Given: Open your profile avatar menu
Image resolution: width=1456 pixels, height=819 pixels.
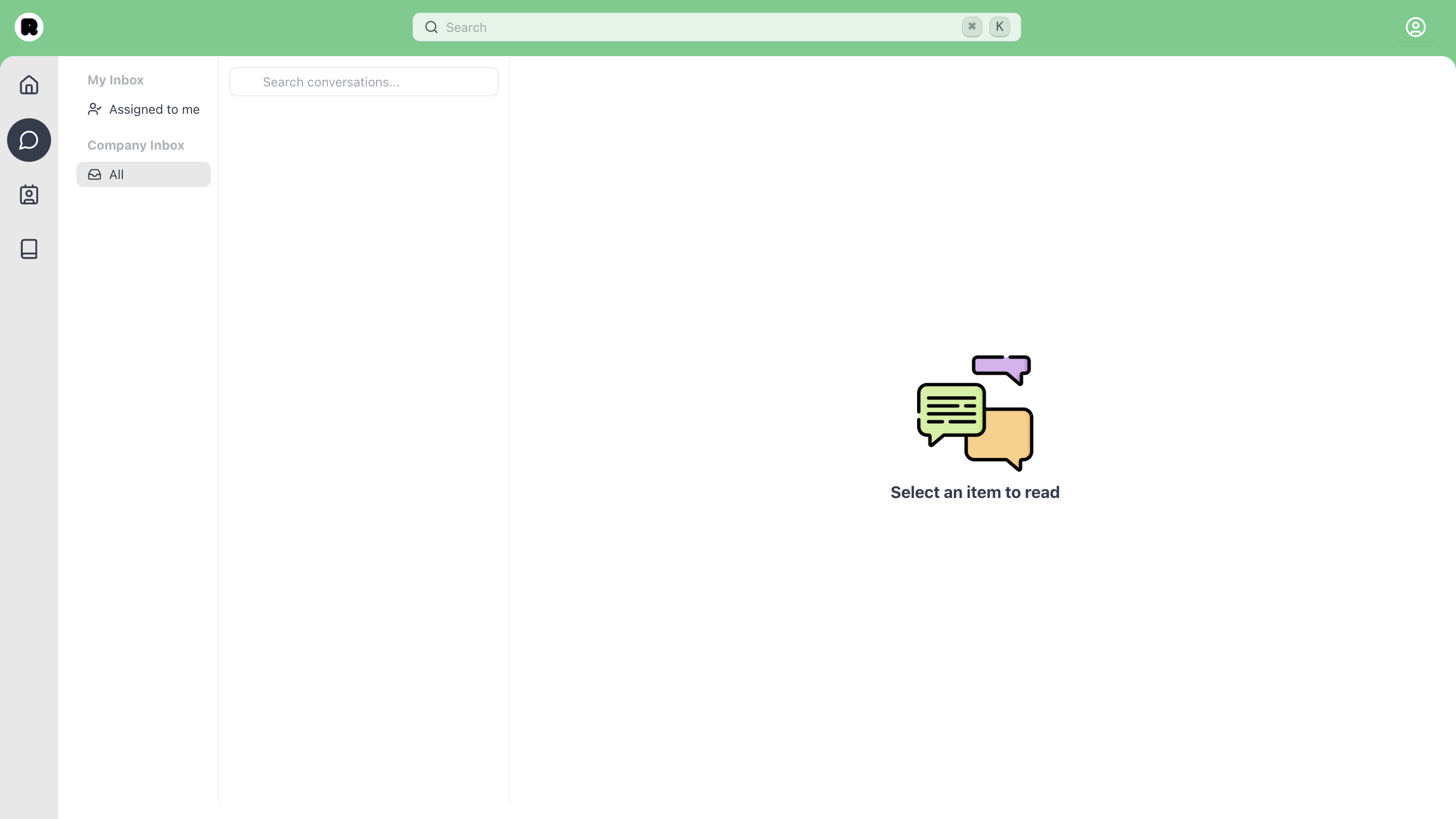Looking at the screenshot, I should [1416, 27].
